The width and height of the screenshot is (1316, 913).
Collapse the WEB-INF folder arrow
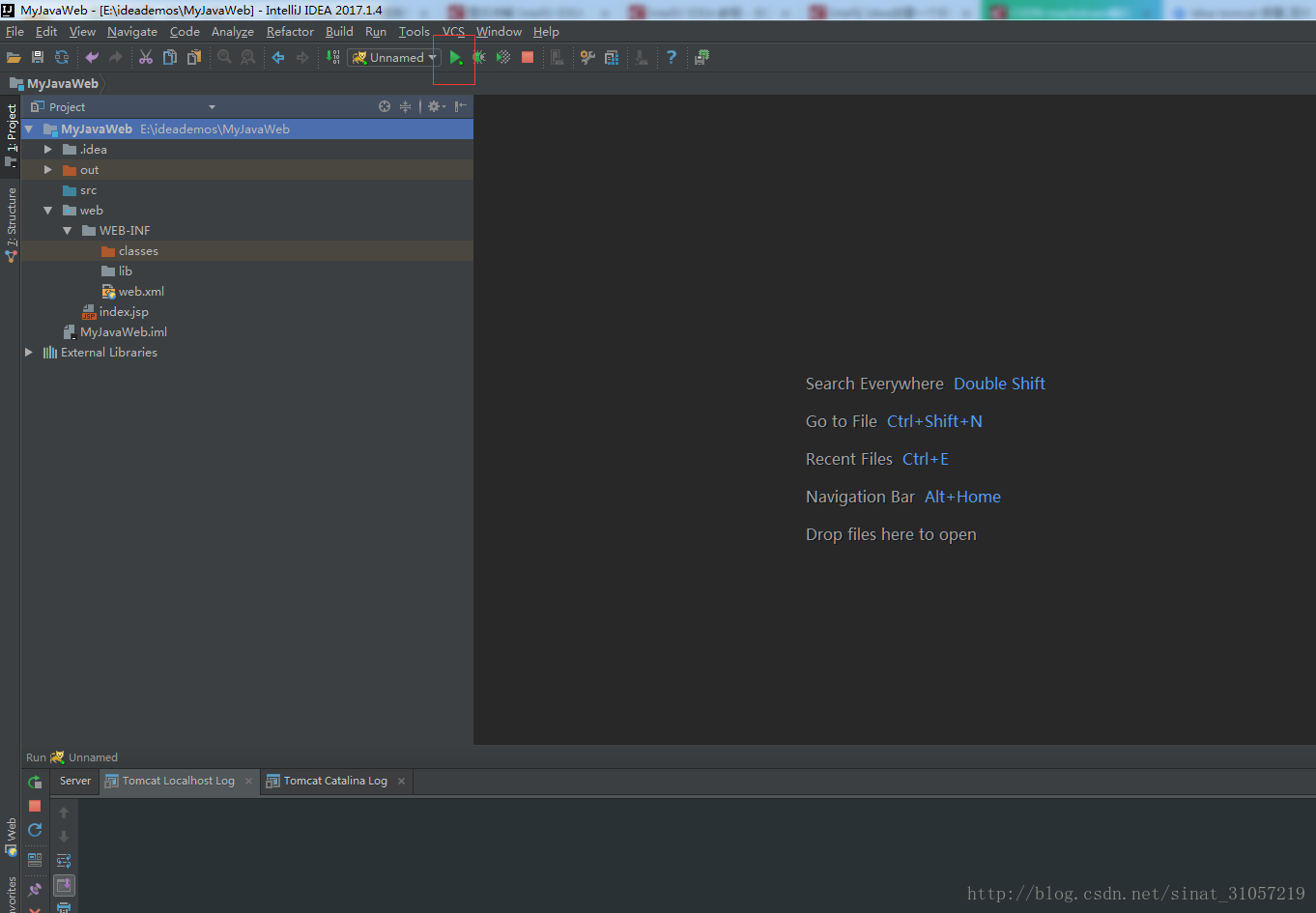(x=68, y=231)
